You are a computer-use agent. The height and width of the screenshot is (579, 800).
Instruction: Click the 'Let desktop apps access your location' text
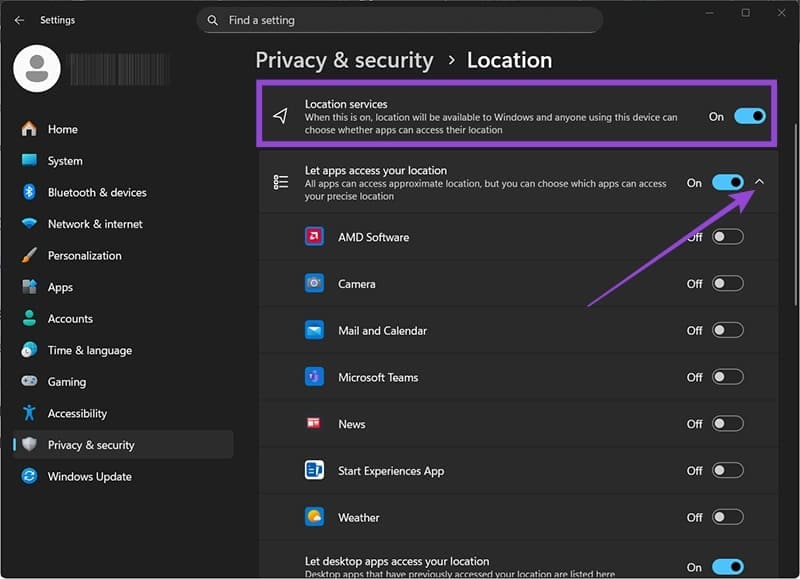pyautogui.click(x=397, y=561)
